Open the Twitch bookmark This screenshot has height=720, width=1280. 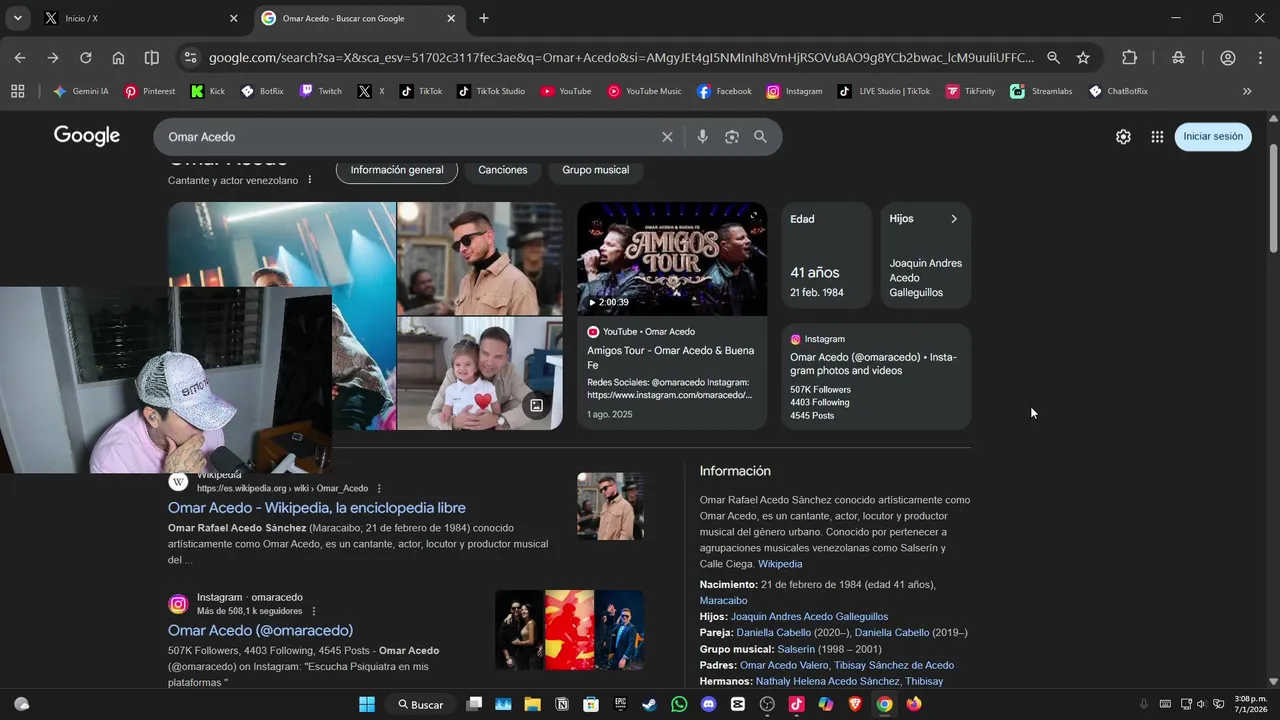click(321, 91)
